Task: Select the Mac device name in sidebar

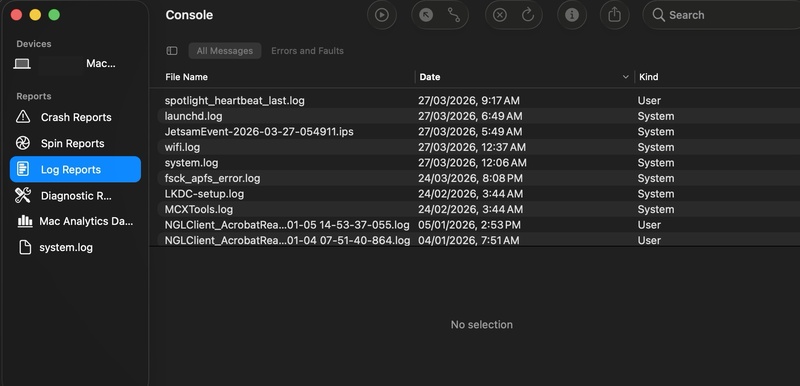Action: 101,64
